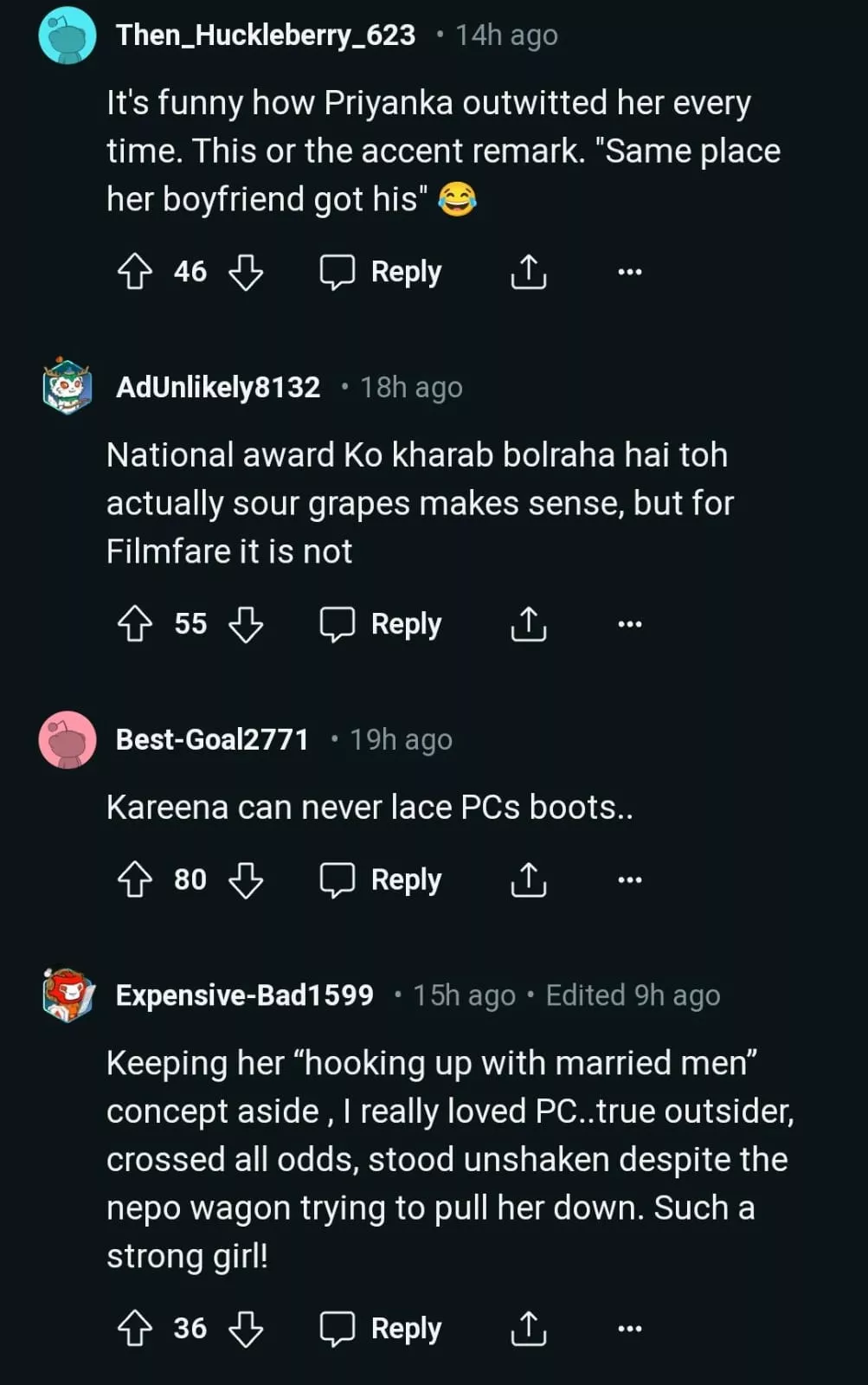This screenshot has width=868, height=1385.
Task: Upvote Then_Huckleberry_623's comment
Action: coord(134,272)
